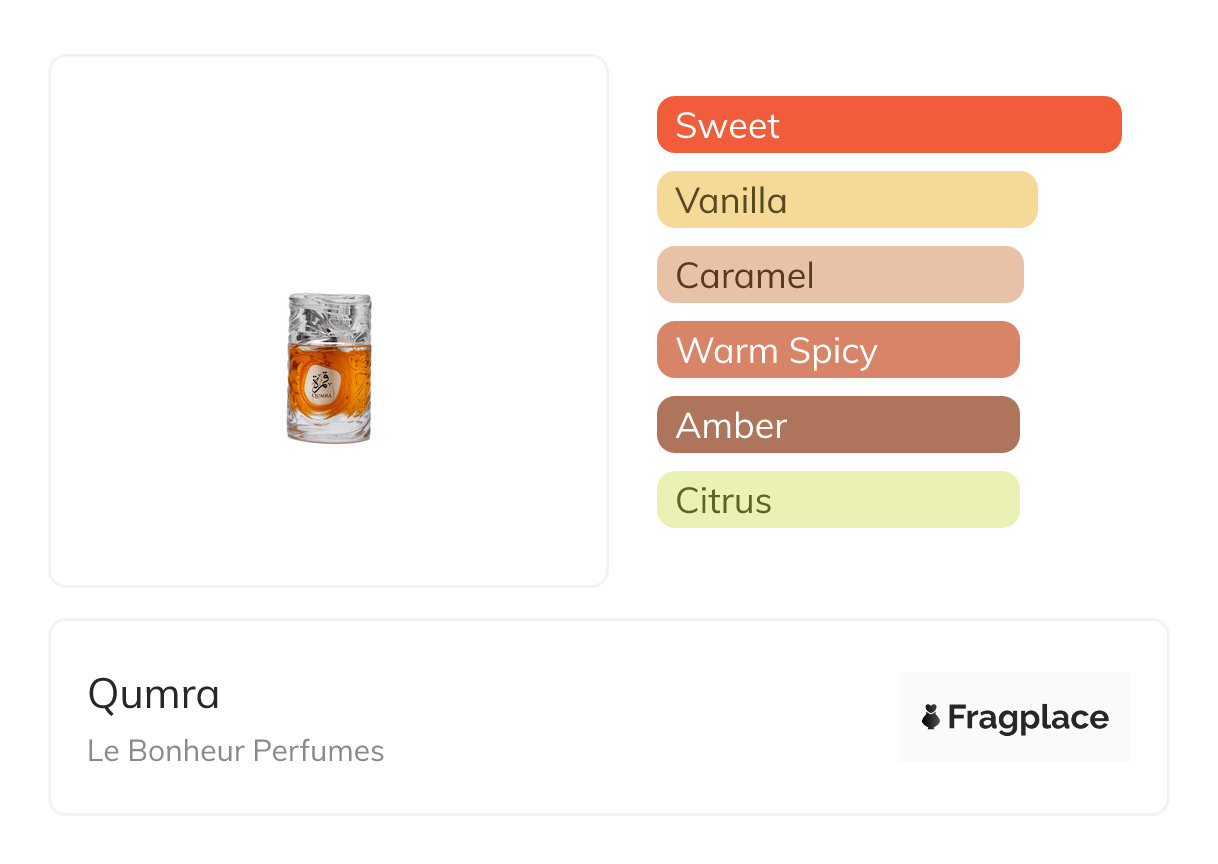
Task: Open the Le Bonheur Perfumes brand link
Action: click(236, 751)
